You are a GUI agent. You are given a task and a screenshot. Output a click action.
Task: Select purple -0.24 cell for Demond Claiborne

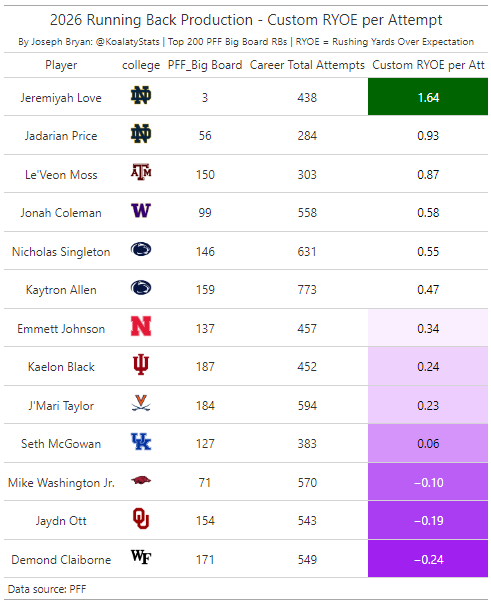[428, 559]
